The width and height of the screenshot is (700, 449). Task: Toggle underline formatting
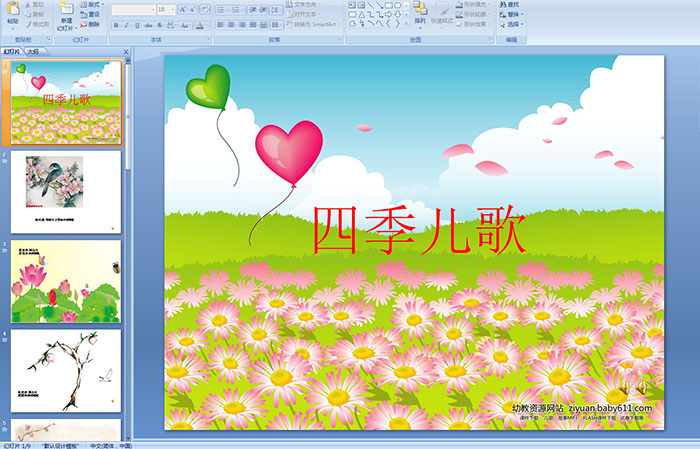coord(134,24)
